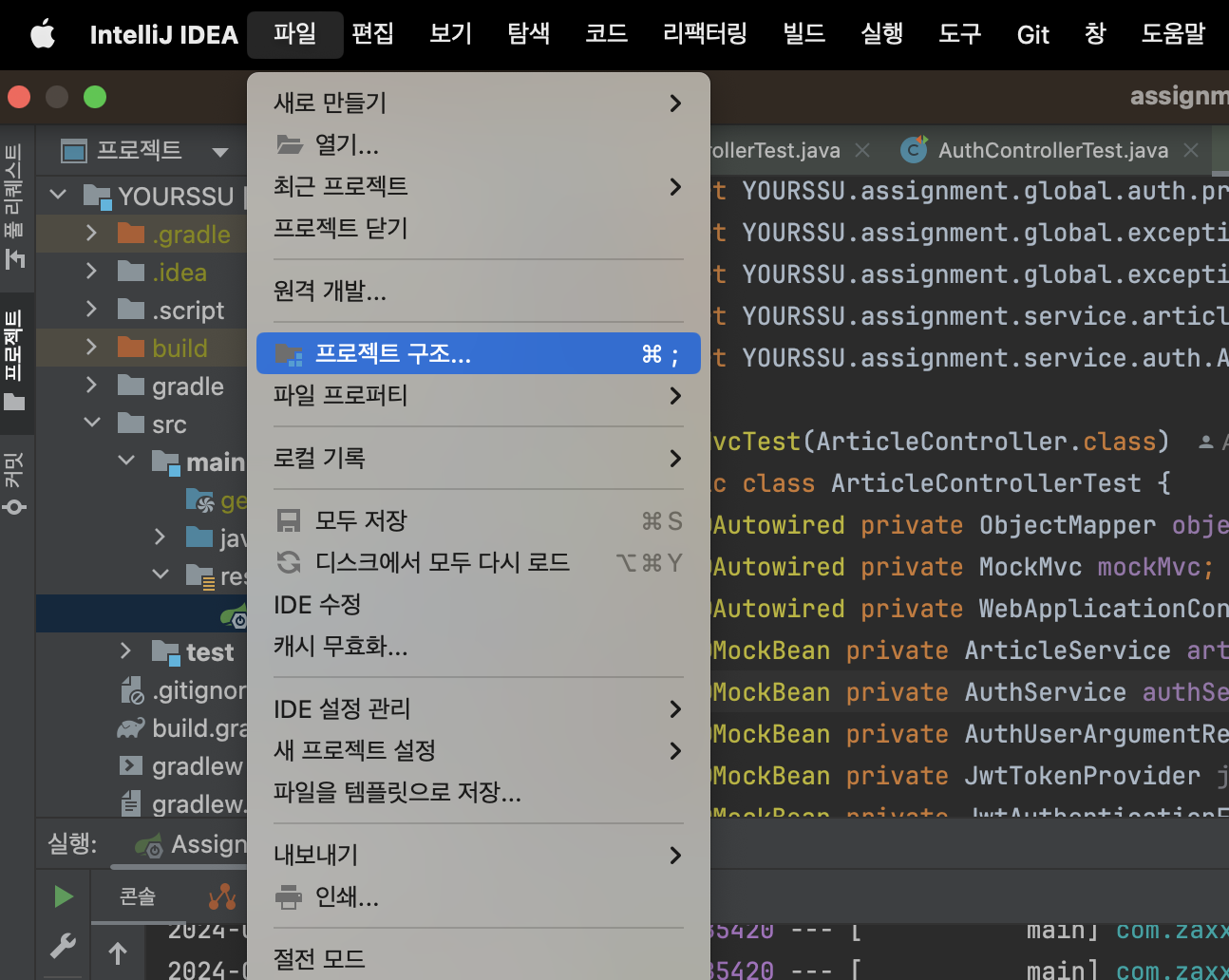
Task: Click the project structure icon in the menu
Action: (x=289, y=354)
